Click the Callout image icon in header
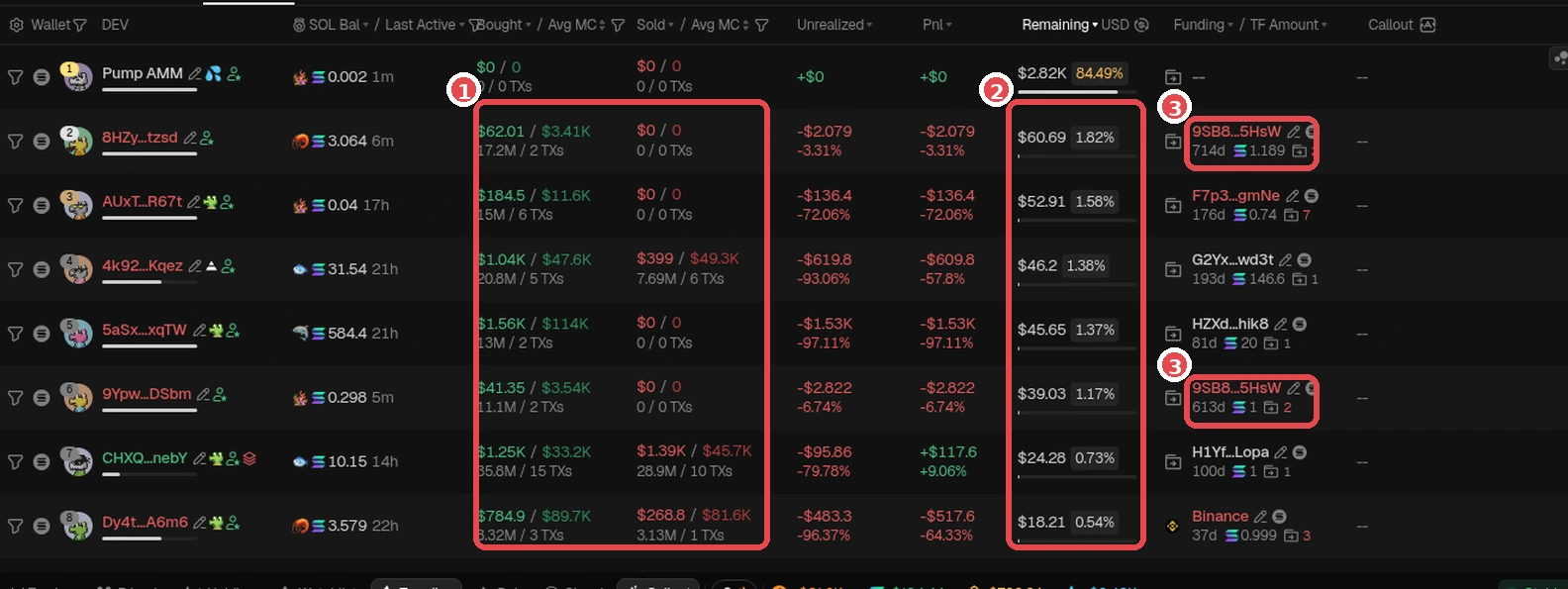Screen dimensions: 1568x589 (x=1427, y=25)
